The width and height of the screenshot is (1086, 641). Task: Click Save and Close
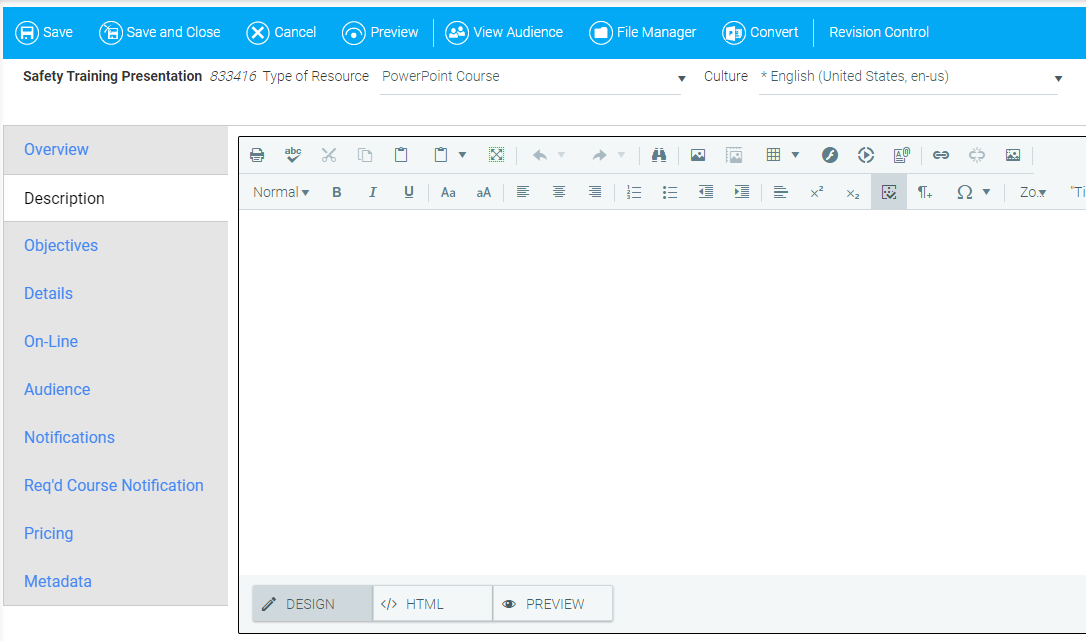159,33
